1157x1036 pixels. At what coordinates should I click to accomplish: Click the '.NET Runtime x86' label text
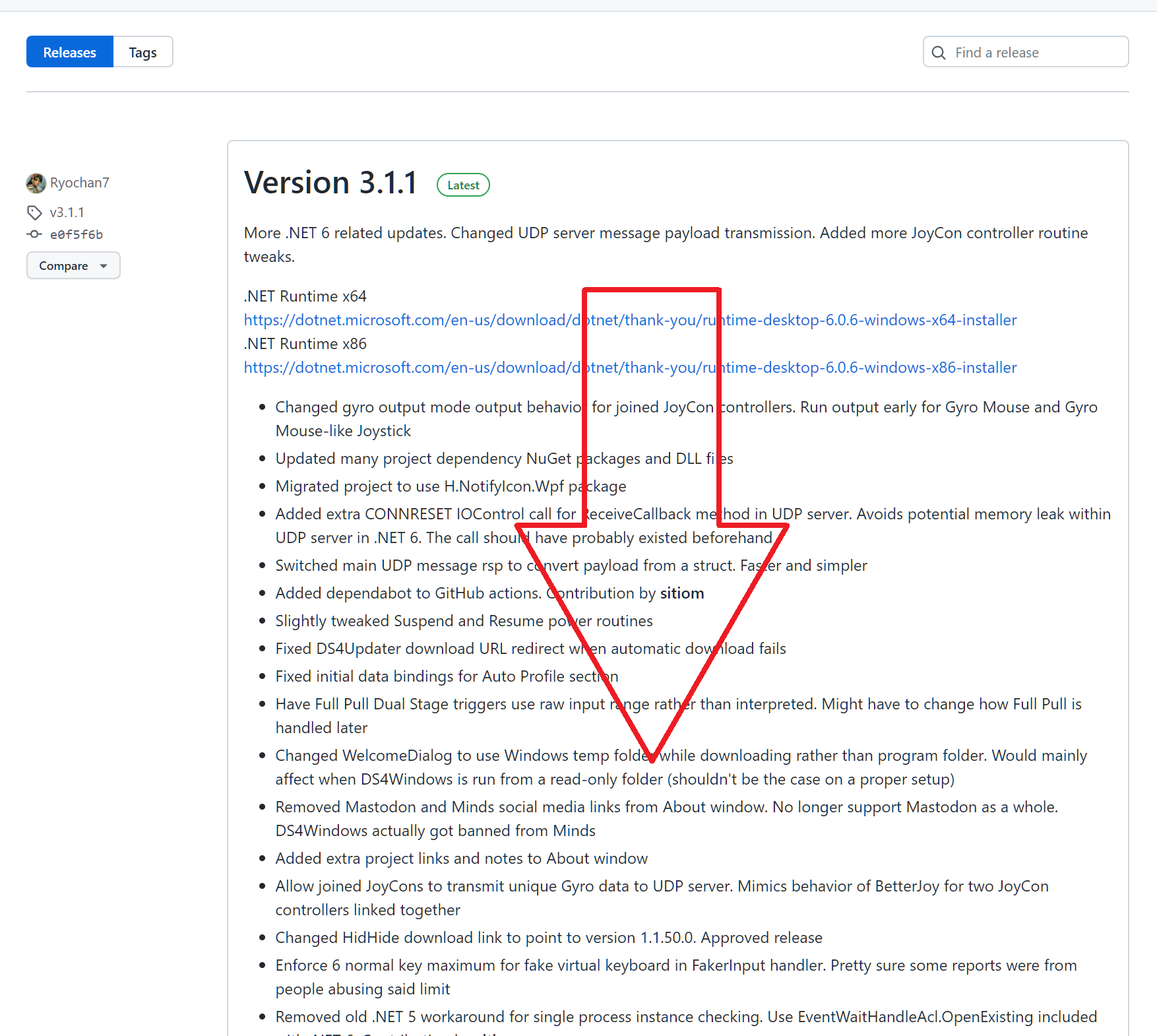[x=305, y=344]
